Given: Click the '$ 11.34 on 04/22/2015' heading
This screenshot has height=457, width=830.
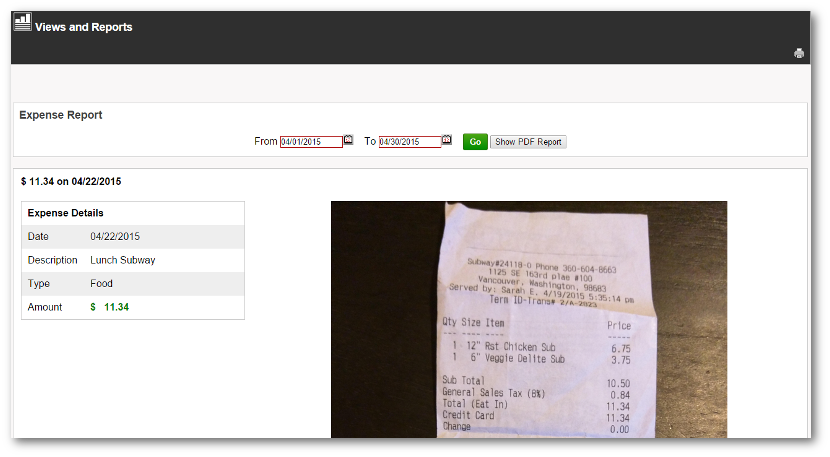Looking at the screenshot, I should pos(71,182).
